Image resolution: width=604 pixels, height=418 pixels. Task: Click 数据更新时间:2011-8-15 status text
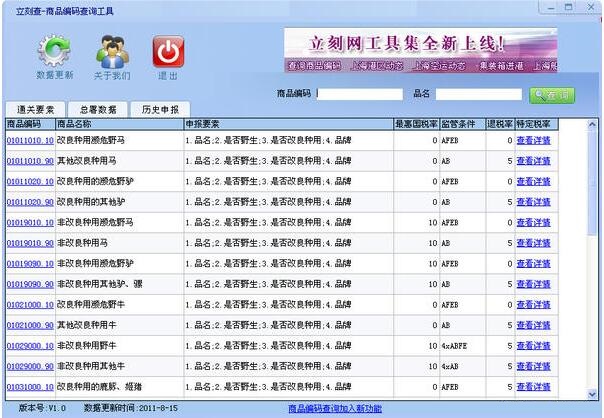(131, 408)
